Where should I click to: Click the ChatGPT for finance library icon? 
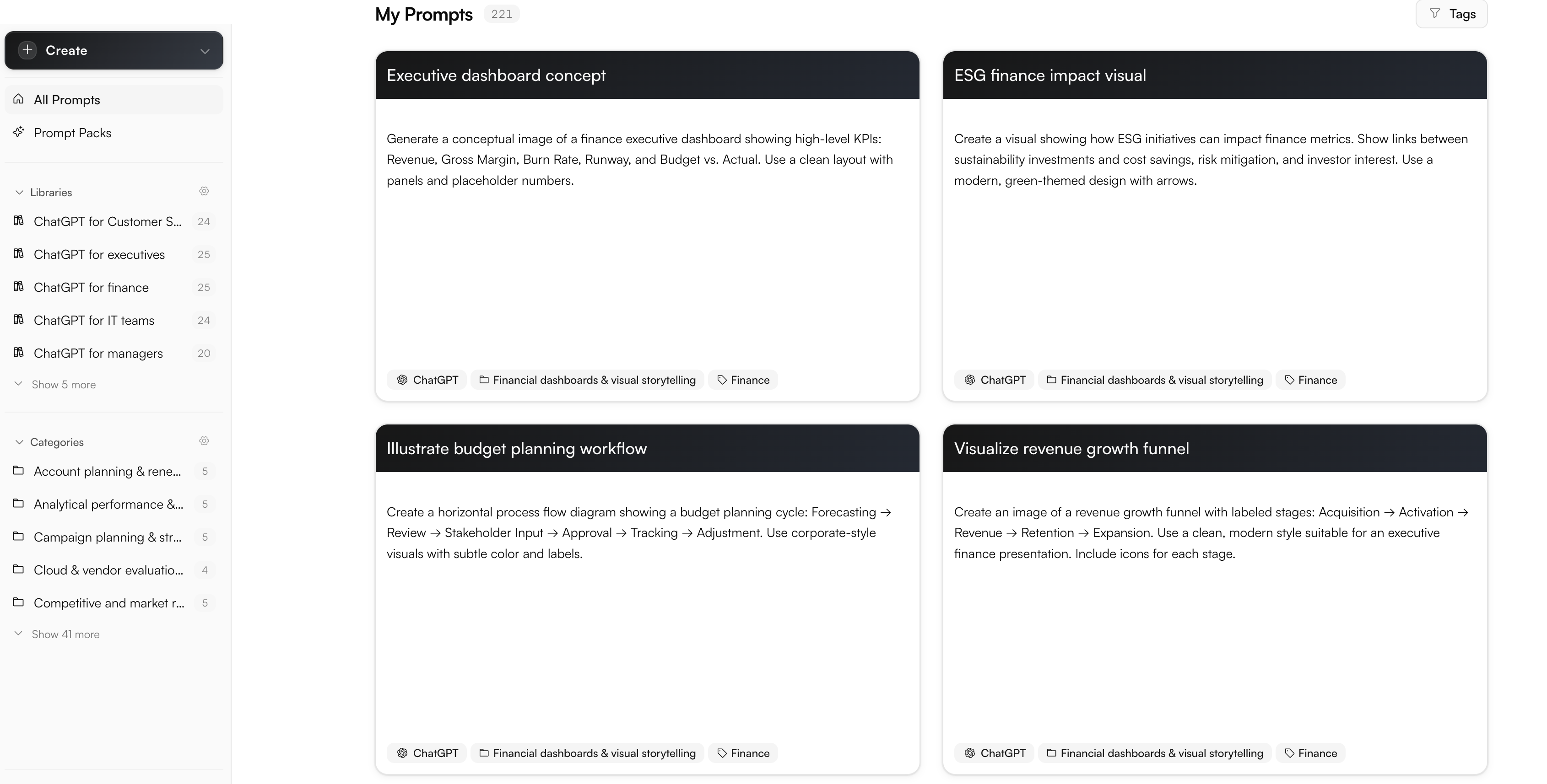[19, 287]
